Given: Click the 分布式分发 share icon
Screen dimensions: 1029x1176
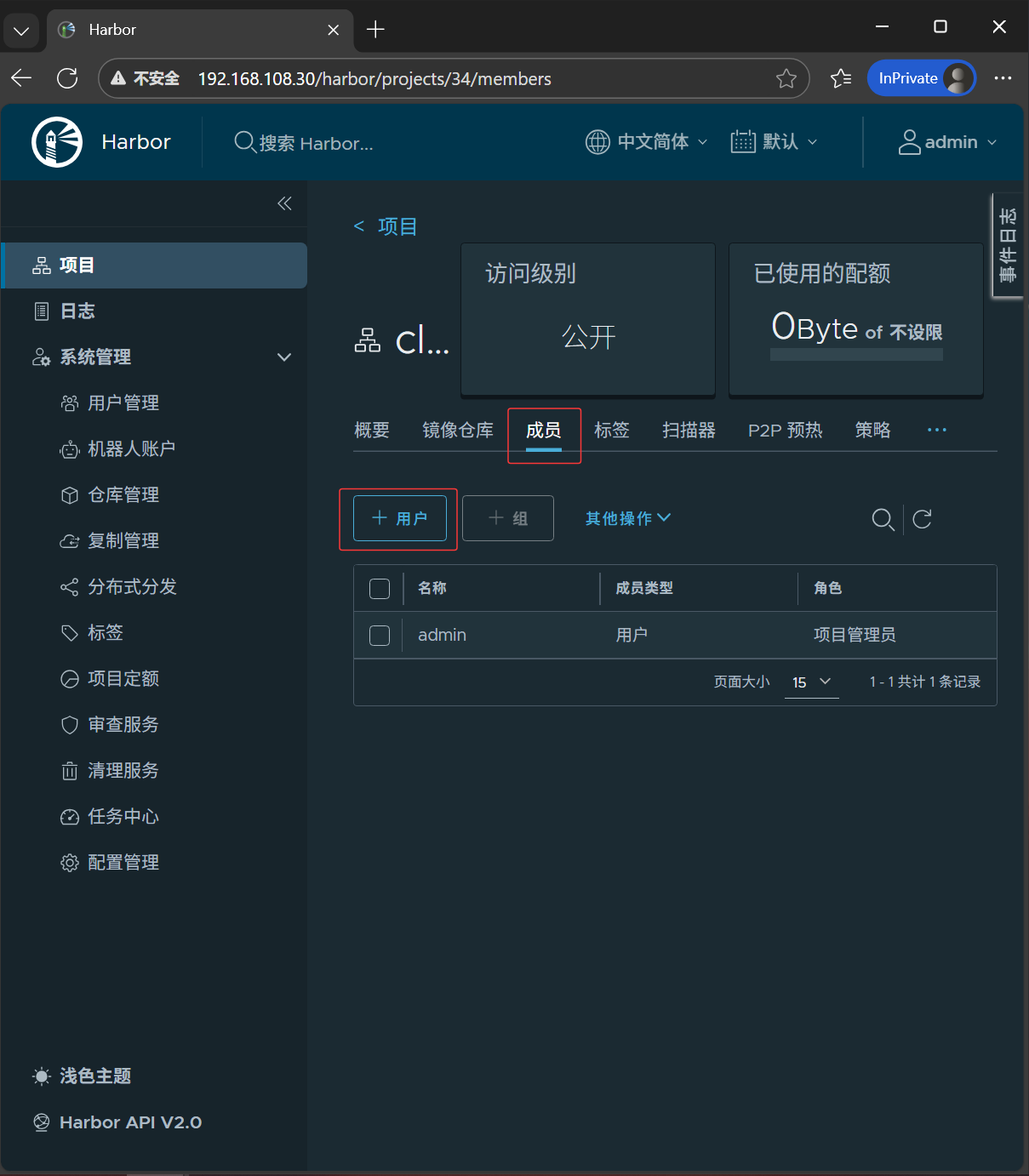Looking at the screenshot, I should click(70, 587).
